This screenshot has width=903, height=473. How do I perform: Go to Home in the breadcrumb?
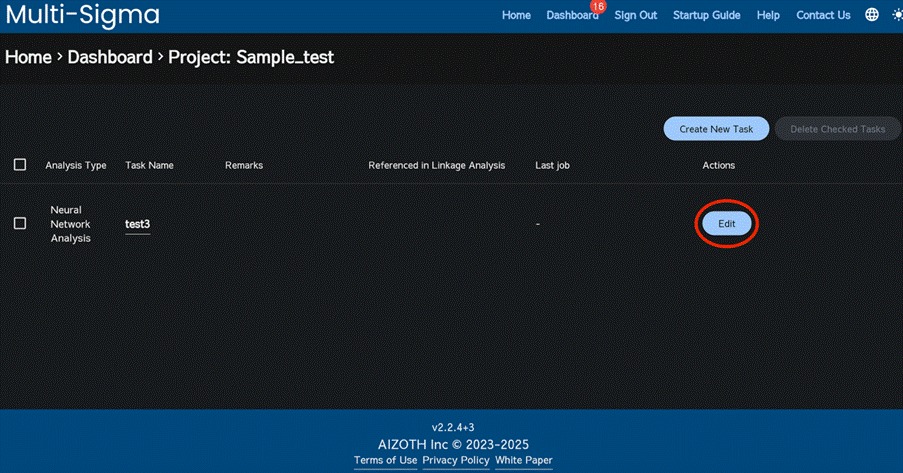point(28,57)
